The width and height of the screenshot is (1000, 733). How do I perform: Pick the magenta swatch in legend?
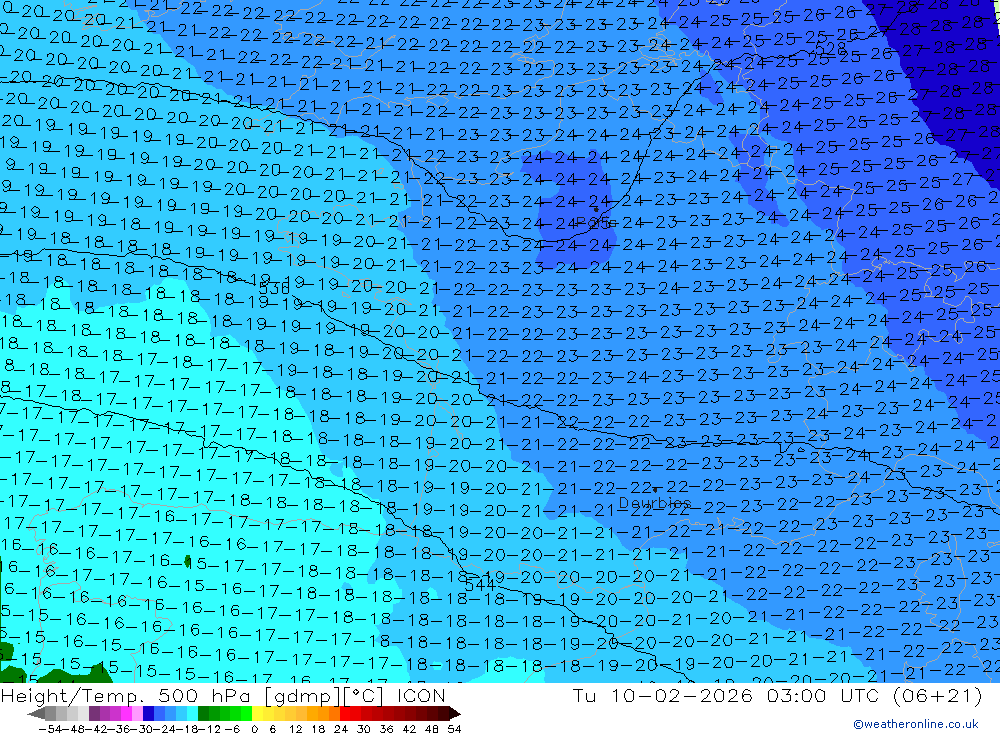[126, 713]
